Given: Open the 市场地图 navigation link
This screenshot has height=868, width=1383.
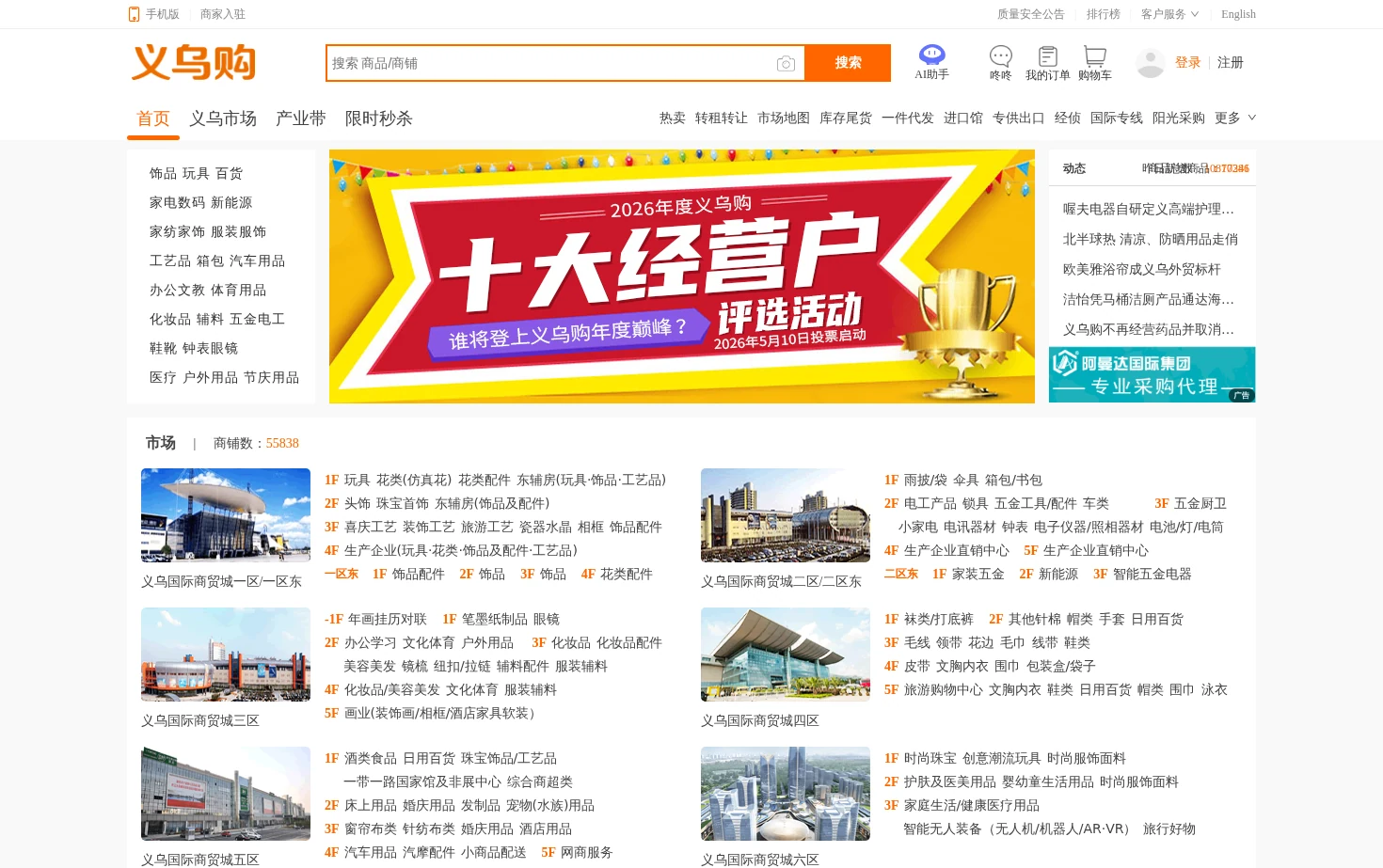Looking at the screenshot, I should point(784,118).
